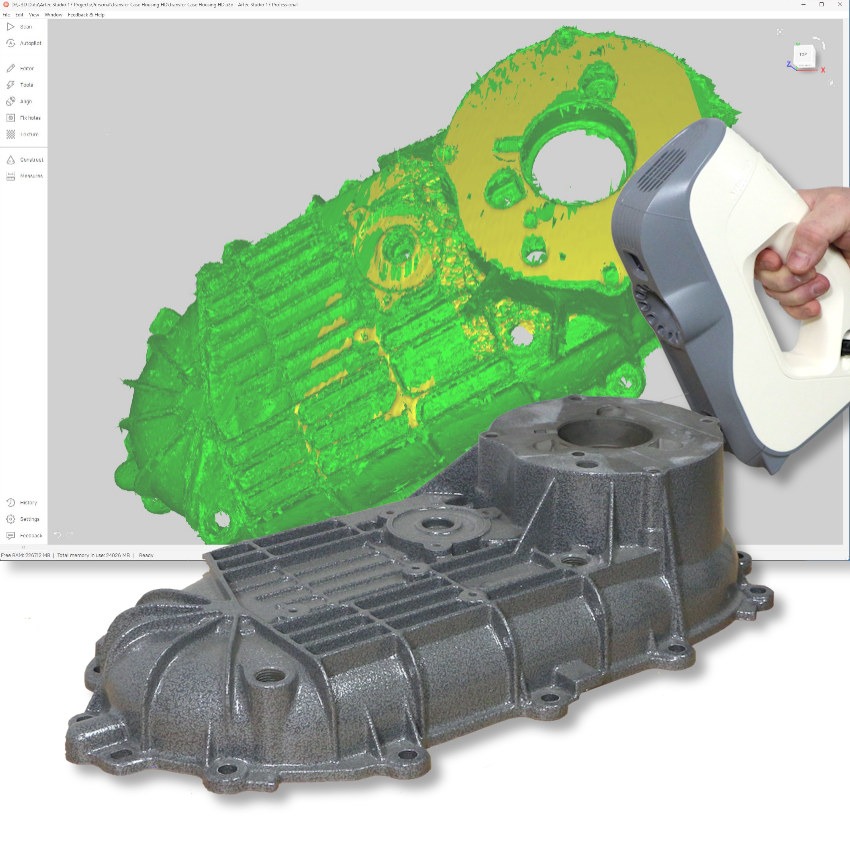
Task: Send Feedback via the sidebar icon
Action: click(20, 534)
